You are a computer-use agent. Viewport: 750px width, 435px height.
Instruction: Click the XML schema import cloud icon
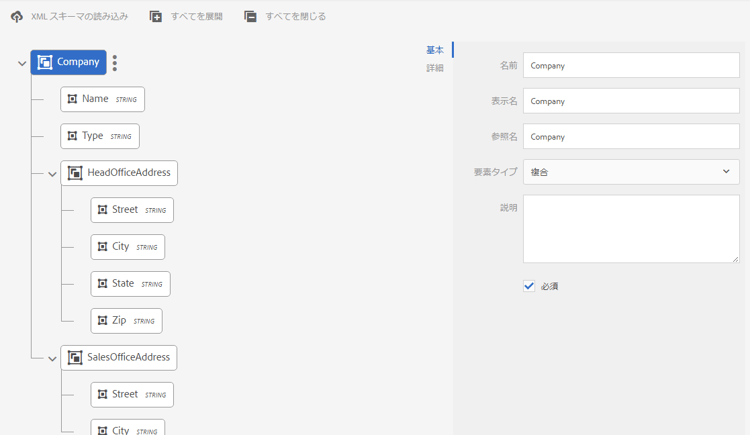[x=17, y=17]
